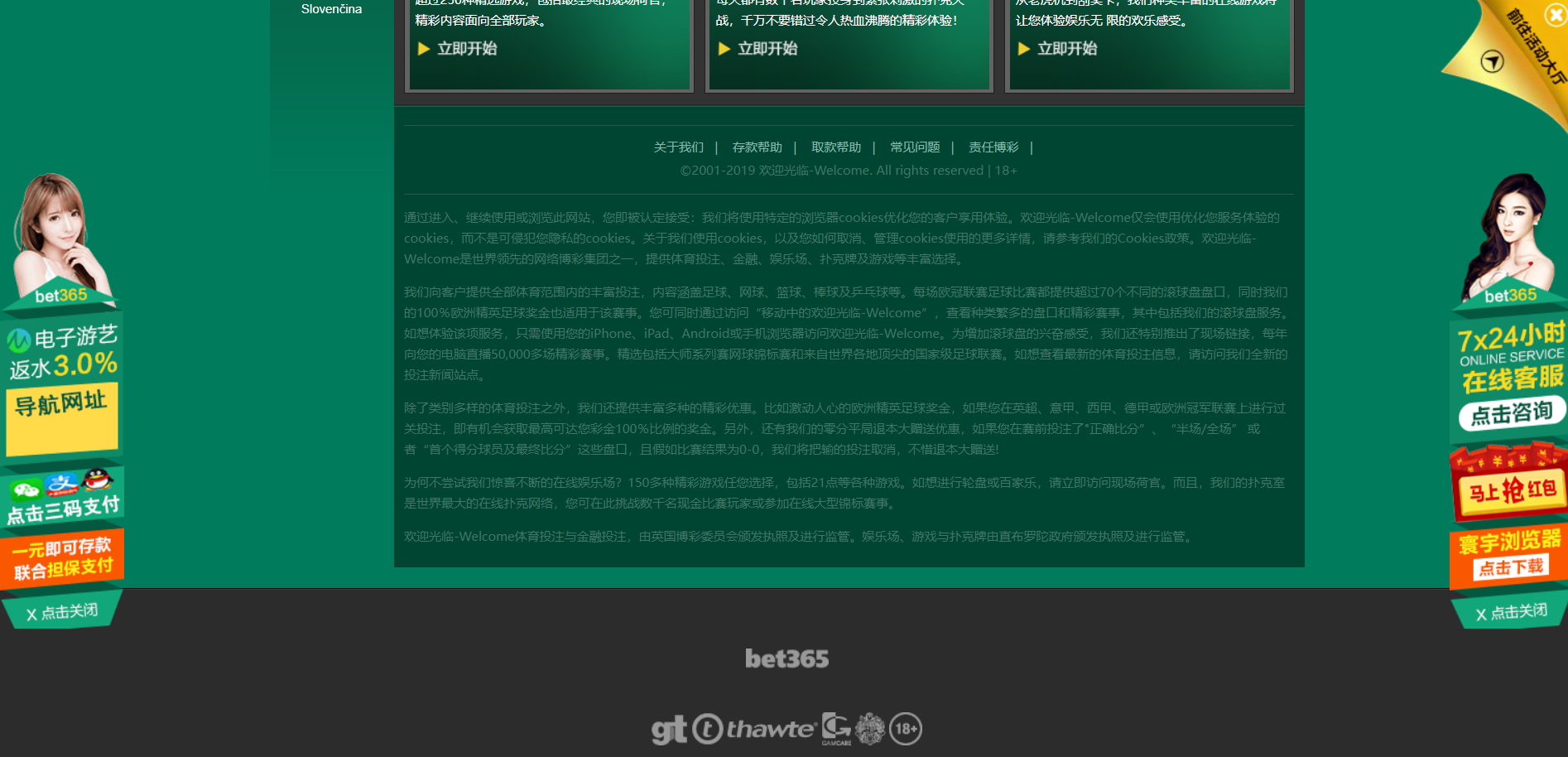
Task: Click the Alipay payment icon
Action: 61,485
